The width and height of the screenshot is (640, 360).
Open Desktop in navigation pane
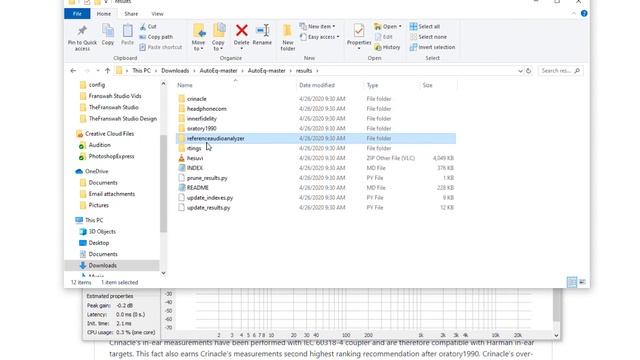click(99, 243)
